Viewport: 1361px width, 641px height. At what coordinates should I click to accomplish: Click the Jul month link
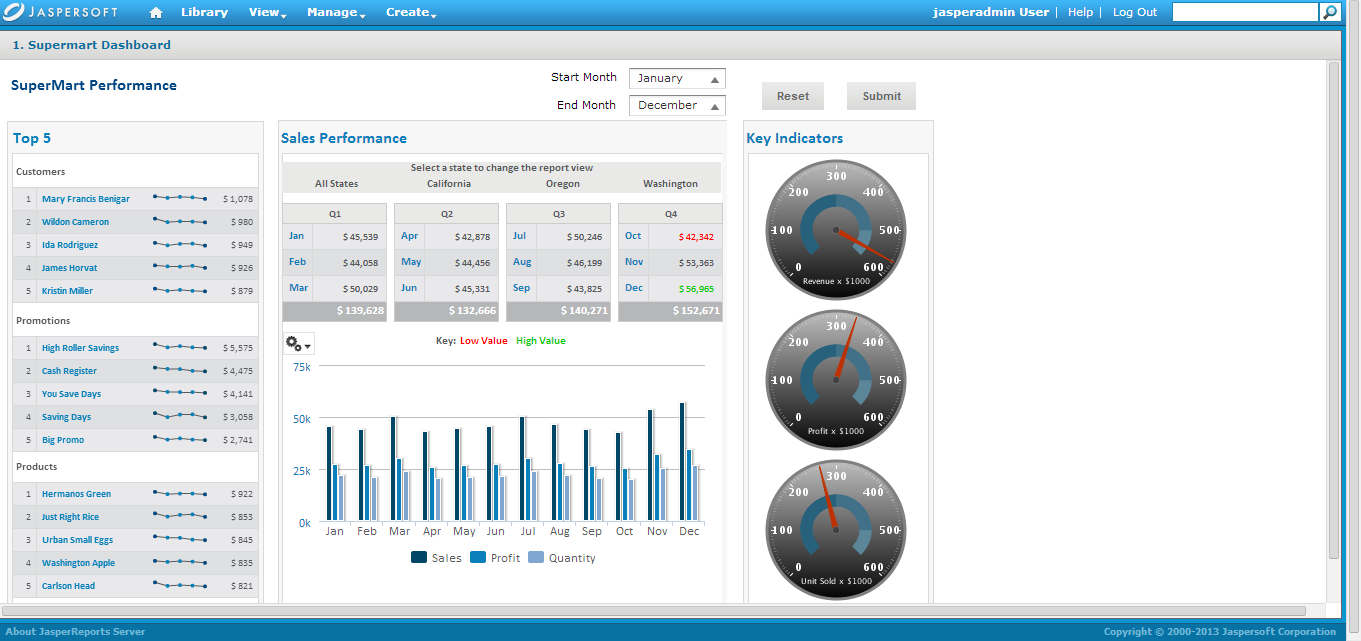[x=519, y=236]
